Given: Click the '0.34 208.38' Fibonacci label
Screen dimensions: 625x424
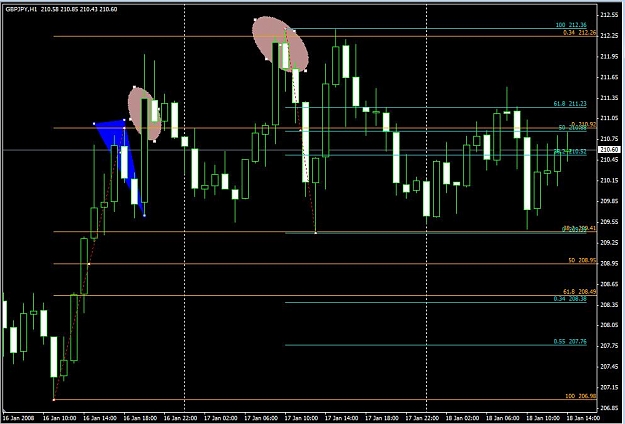Looking at the screenshot, I should [570, 298].
